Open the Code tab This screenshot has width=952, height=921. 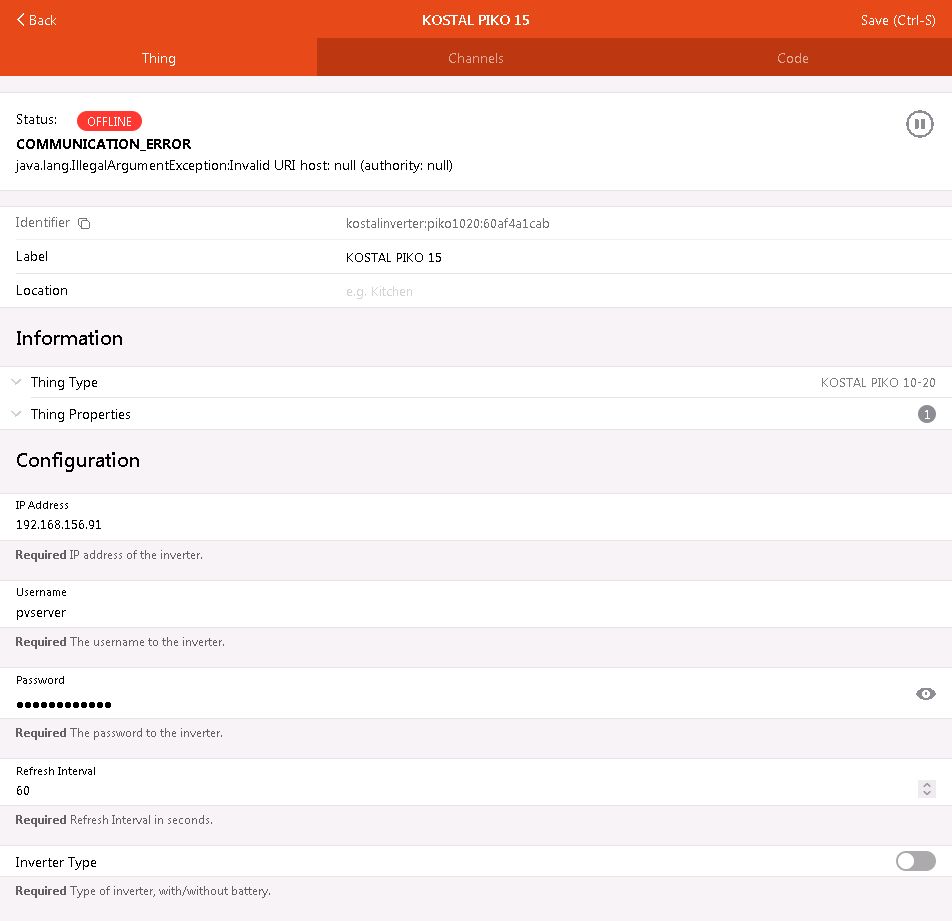(792, 58)
